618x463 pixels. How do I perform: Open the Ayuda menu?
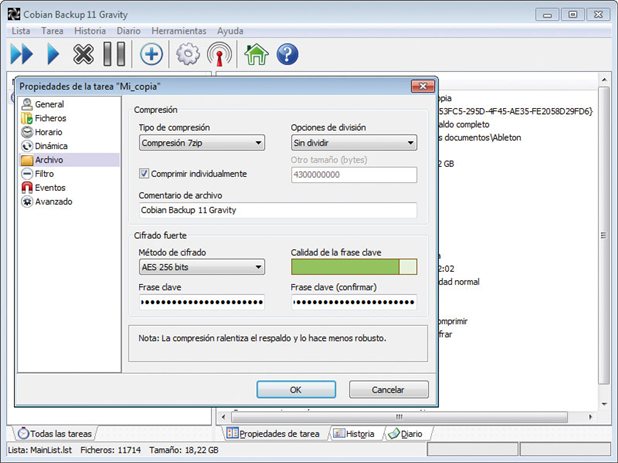pyautogui.click(x=230, y=31)
